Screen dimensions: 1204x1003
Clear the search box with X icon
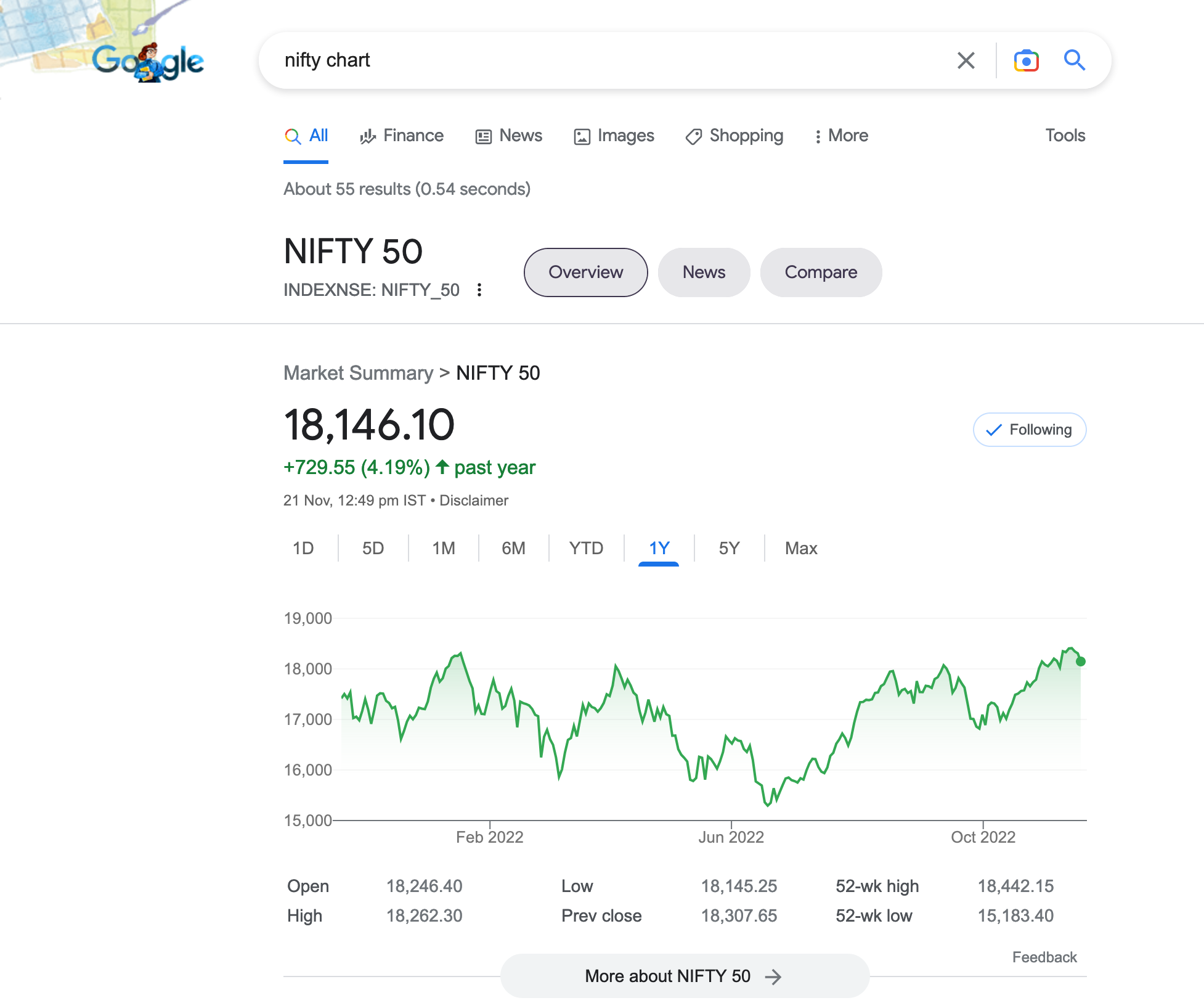[x=966, y=60]
